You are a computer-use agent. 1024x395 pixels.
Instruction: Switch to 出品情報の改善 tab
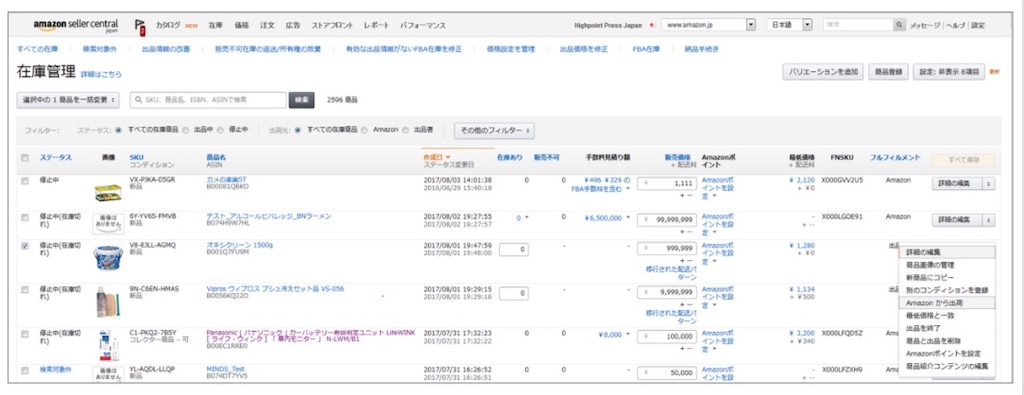tap(166, 49)
